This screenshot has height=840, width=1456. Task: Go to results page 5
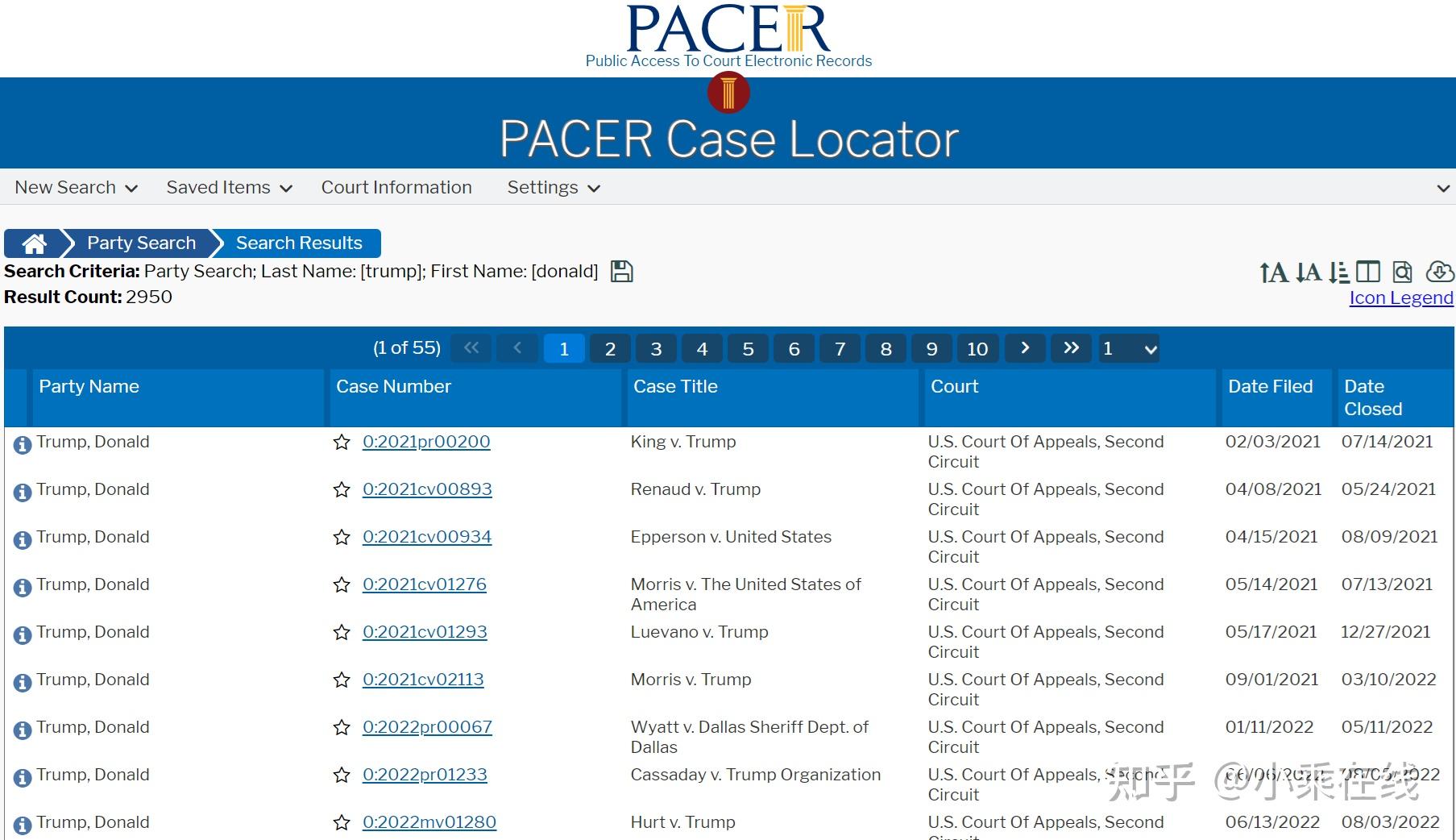point(748,348)
